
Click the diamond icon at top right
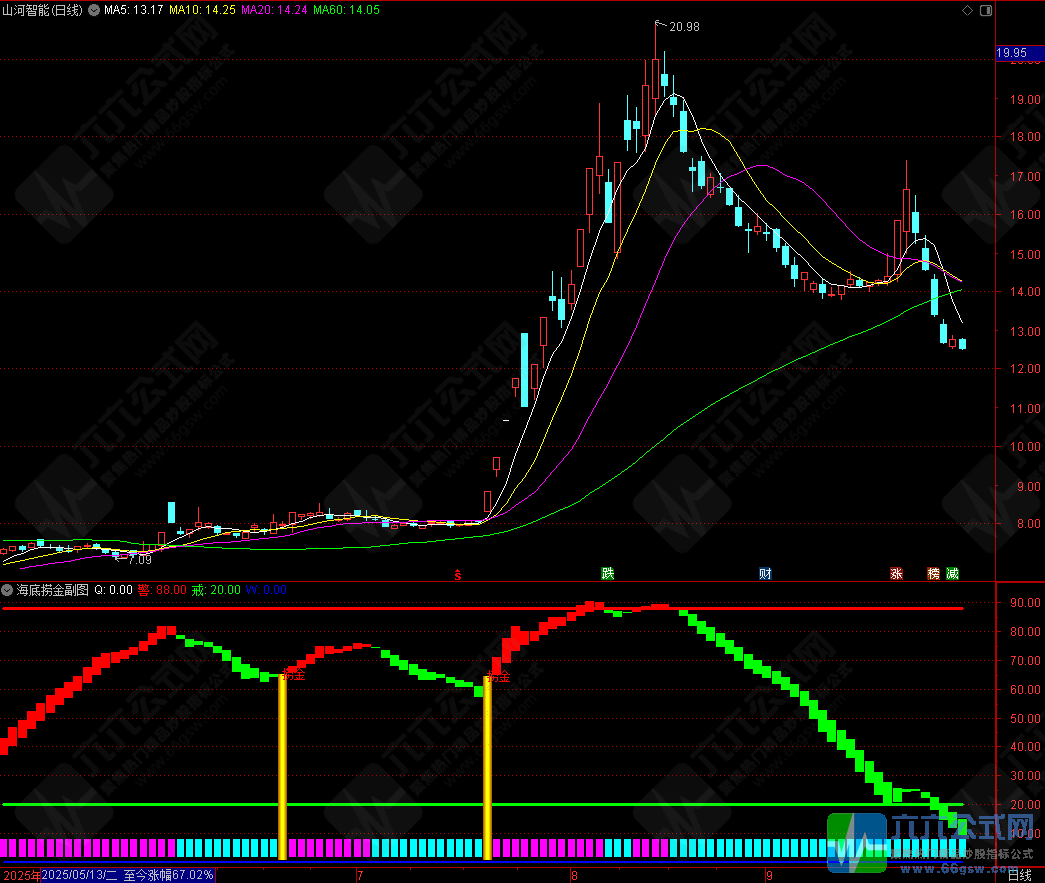pos(966,11)
